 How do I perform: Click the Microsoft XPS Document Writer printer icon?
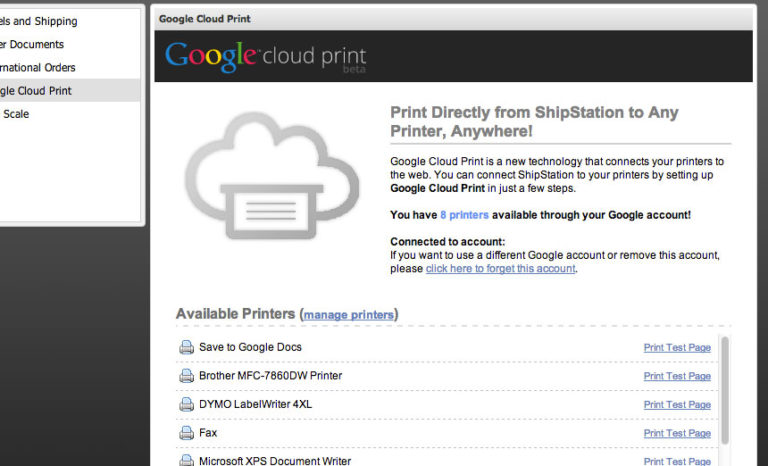tap(186, 460)
